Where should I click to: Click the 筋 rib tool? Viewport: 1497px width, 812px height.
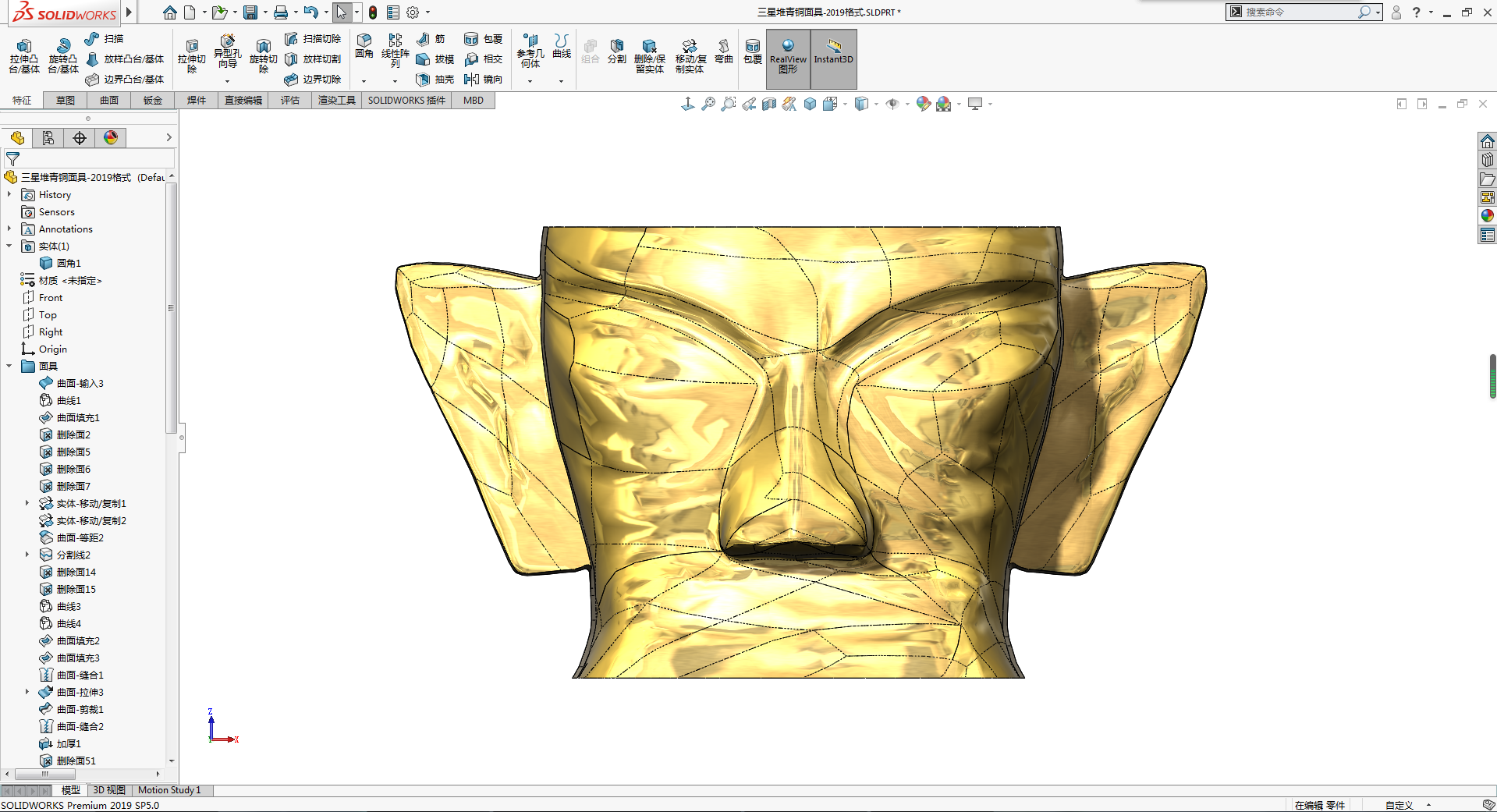click(431, 38)
